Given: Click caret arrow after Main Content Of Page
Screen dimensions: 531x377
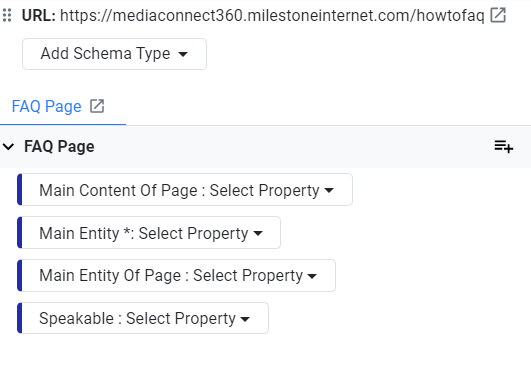Looking at the screenshot, I should pyautogui.click(x=329, y=190).
